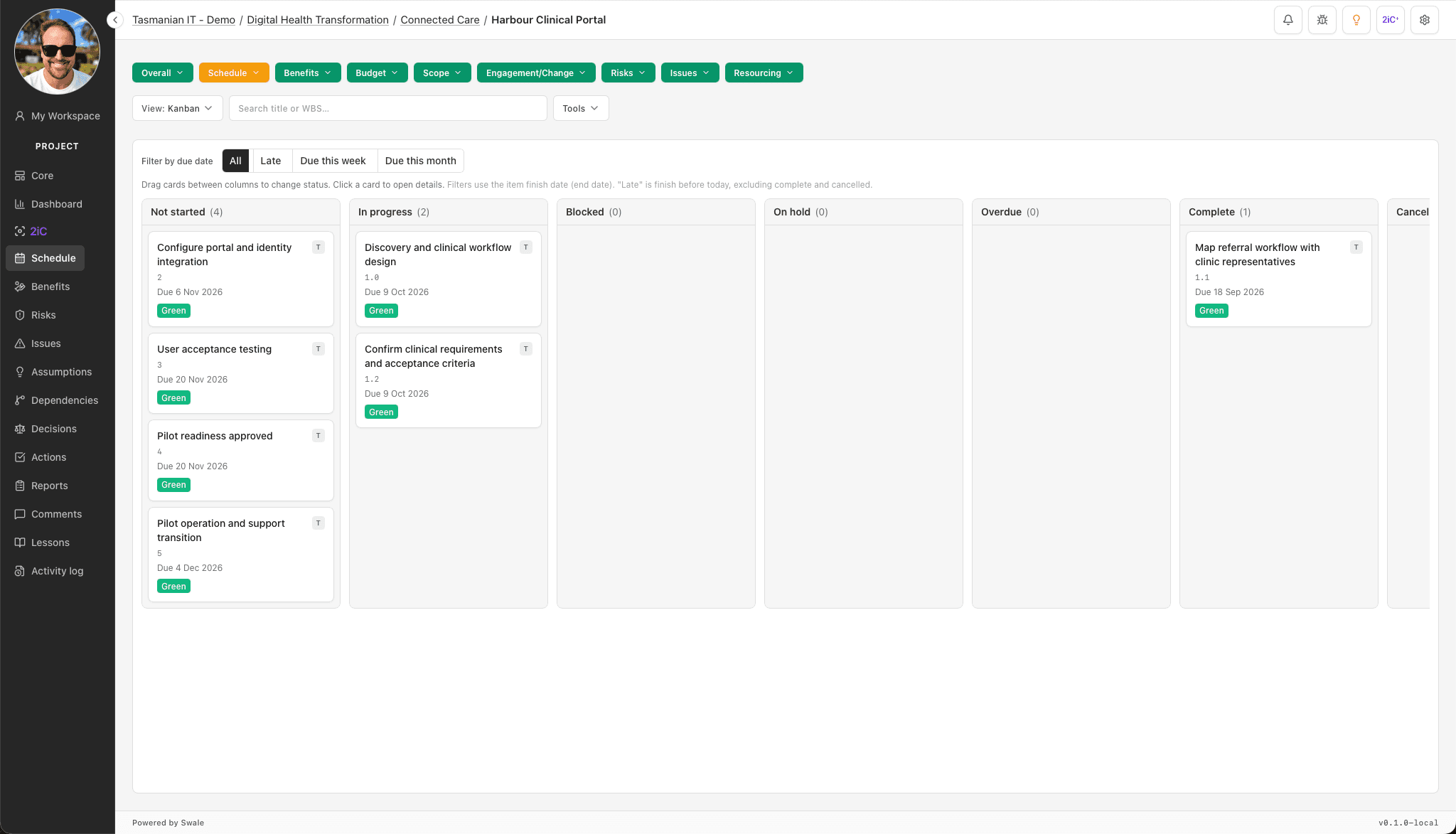Open Activity log in the sidebar
The image size is (1456, 834).
click(x=49, y=571)
